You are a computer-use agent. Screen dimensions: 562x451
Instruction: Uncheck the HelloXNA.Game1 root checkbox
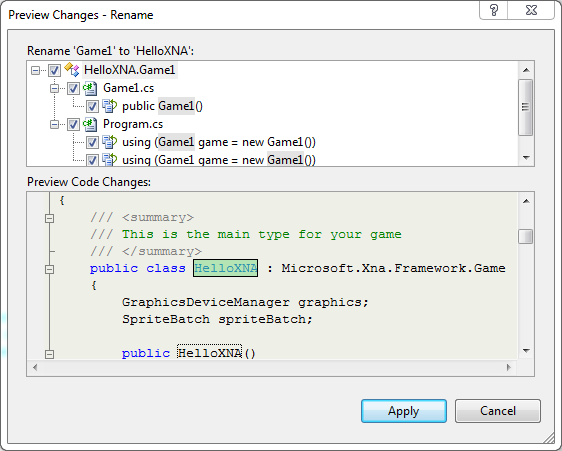[54, 70]
